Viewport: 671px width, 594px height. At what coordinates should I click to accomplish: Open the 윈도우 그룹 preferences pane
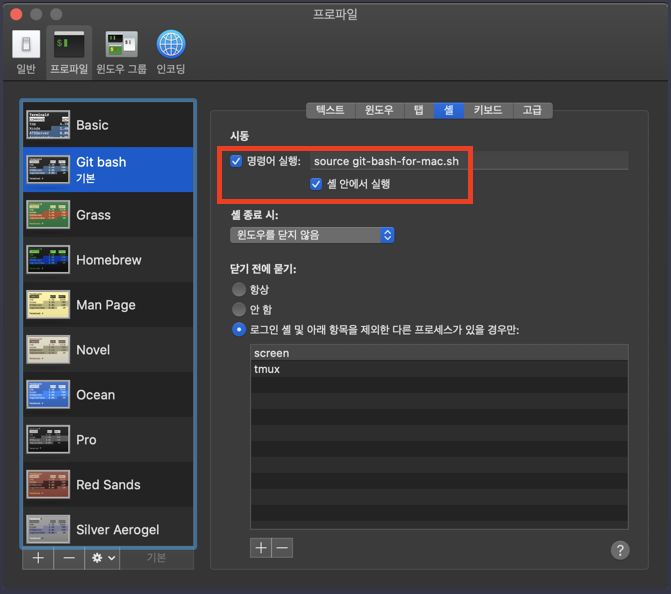click(122, 51)
